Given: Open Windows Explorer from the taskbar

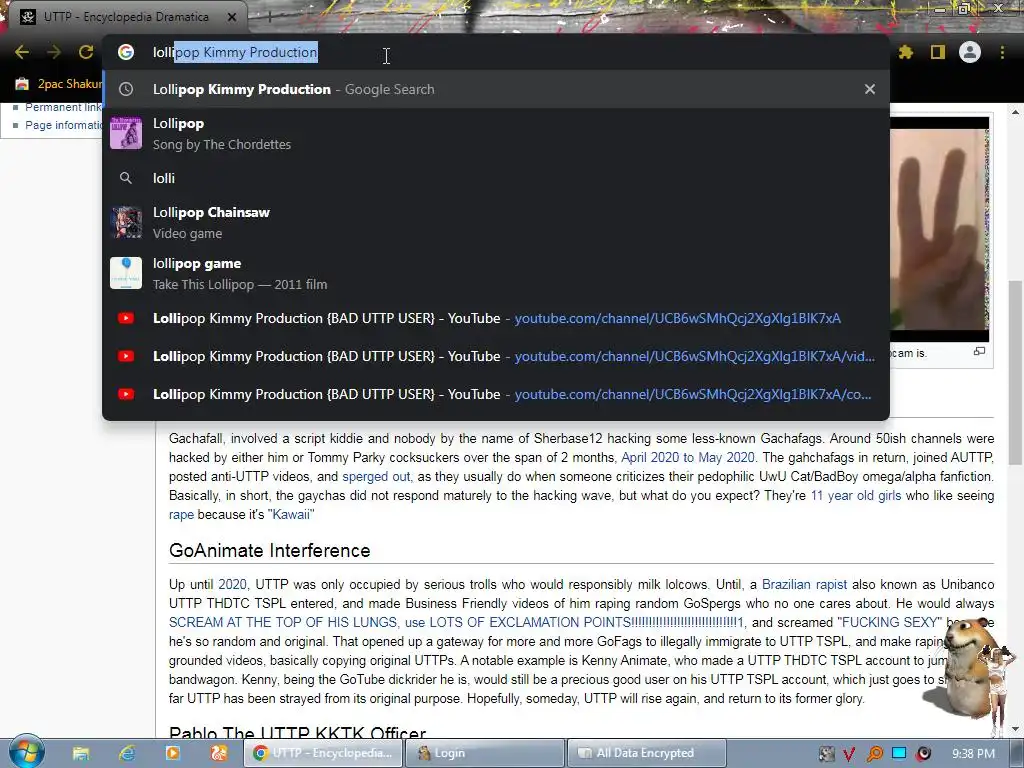Looking at the screenshot, I should click(x=81, y=754).
